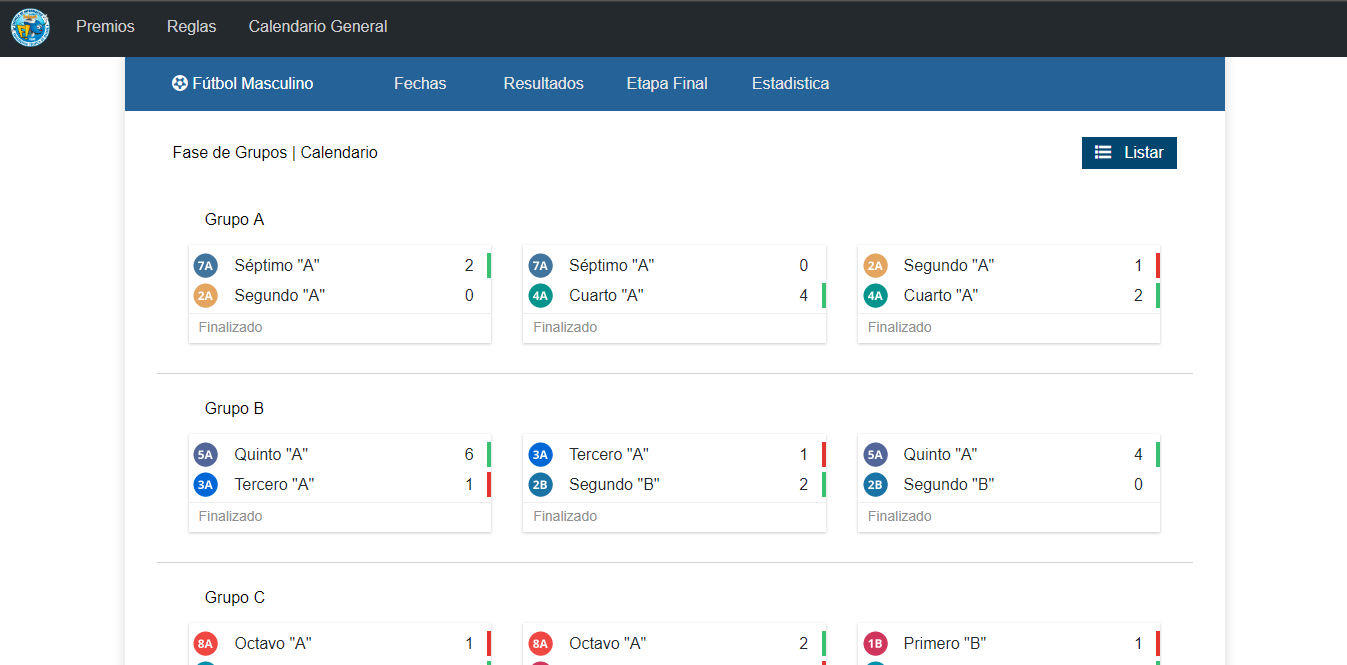Image resolution: width=1347 pixels, height=665 pixels.
Task: Open the Premios menu item
Action: [105, 27]
